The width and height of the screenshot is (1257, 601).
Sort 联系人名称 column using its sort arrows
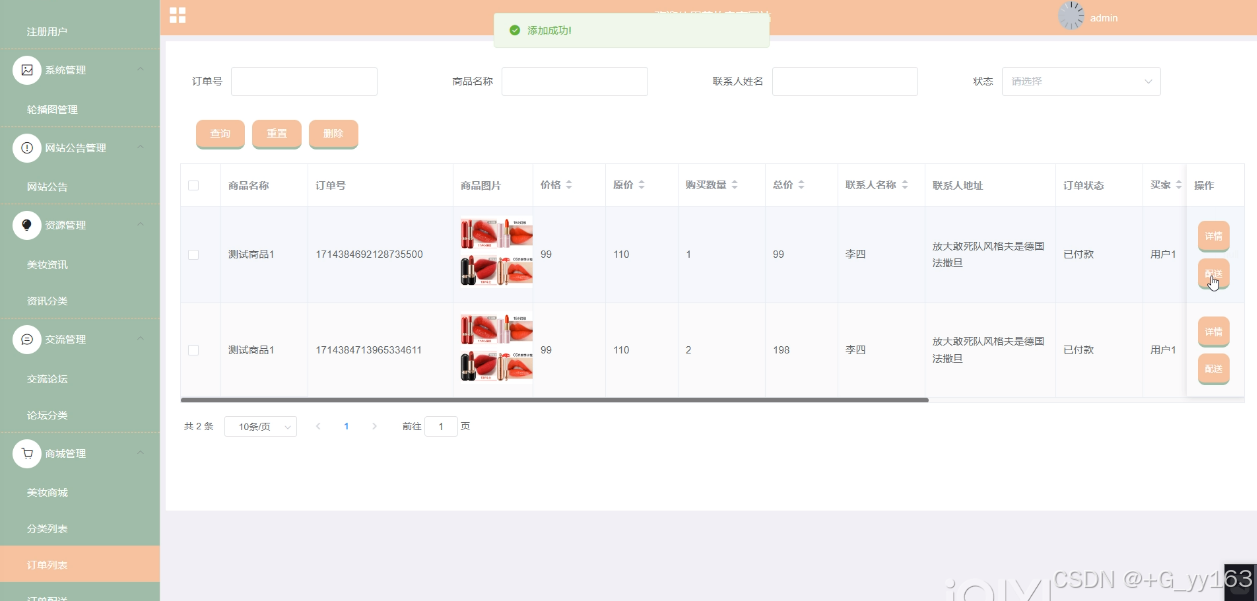[x=905, y=185]
